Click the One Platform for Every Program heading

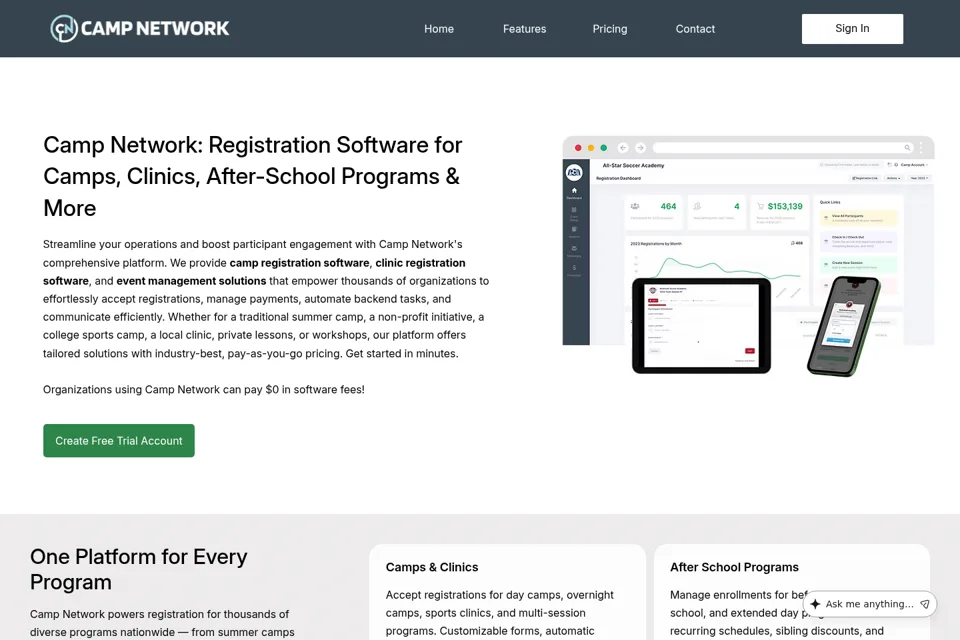pyautogui.click(x=139, y=569)
